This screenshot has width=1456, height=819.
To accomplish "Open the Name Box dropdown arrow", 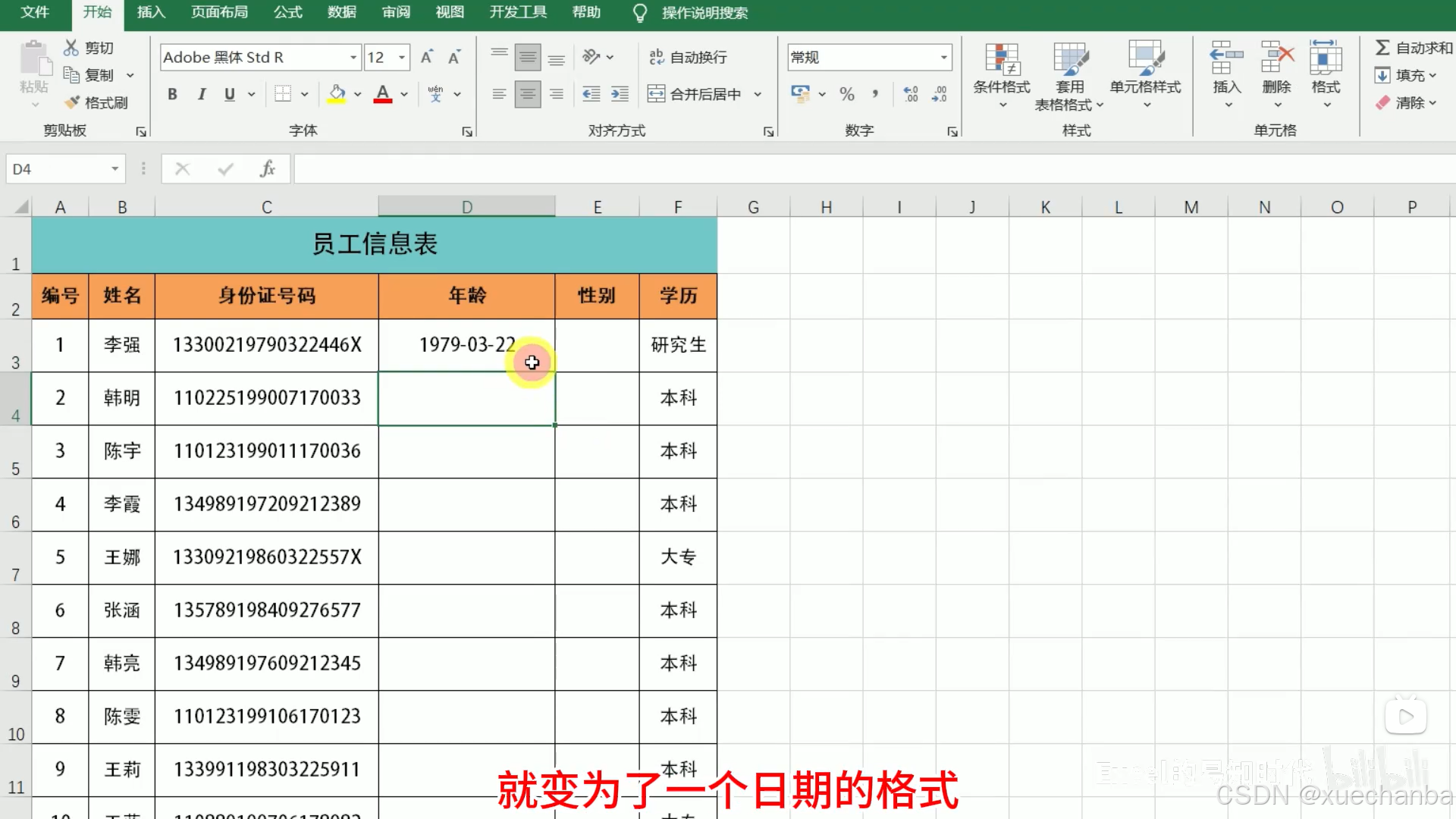I will (115, 168).
